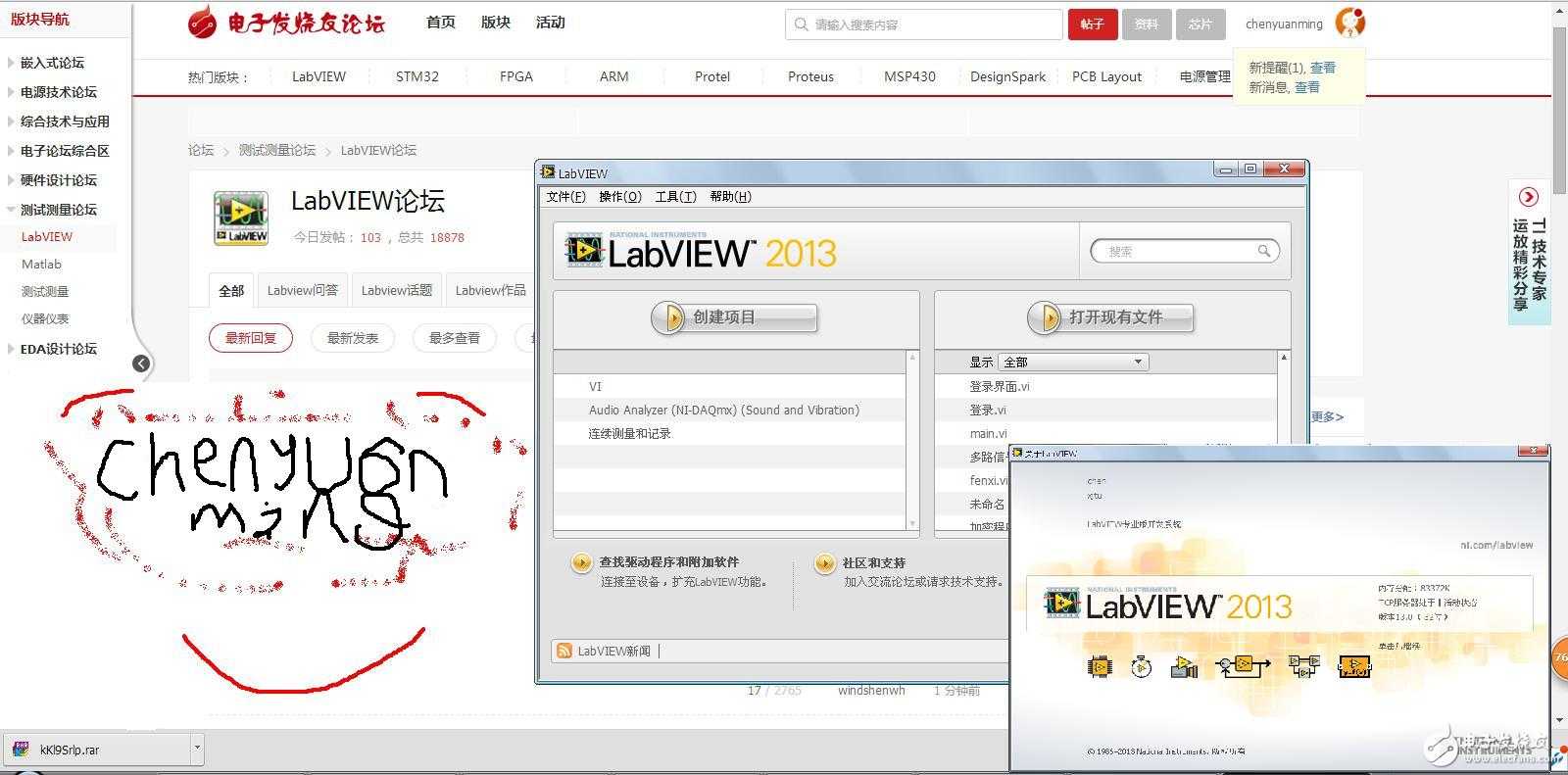Viewport: 1568px width, 775px height.
Task: Click the LabVIEW论坛 forum logo image
Action: pos(241,218)
